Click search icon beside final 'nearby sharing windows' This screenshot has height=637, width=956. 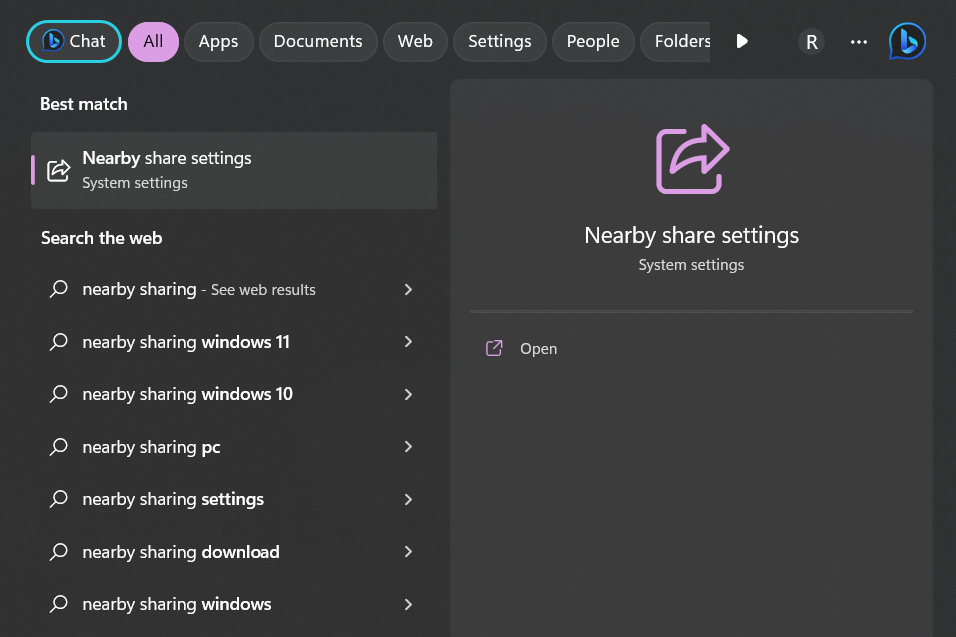(x=59, y=604)
